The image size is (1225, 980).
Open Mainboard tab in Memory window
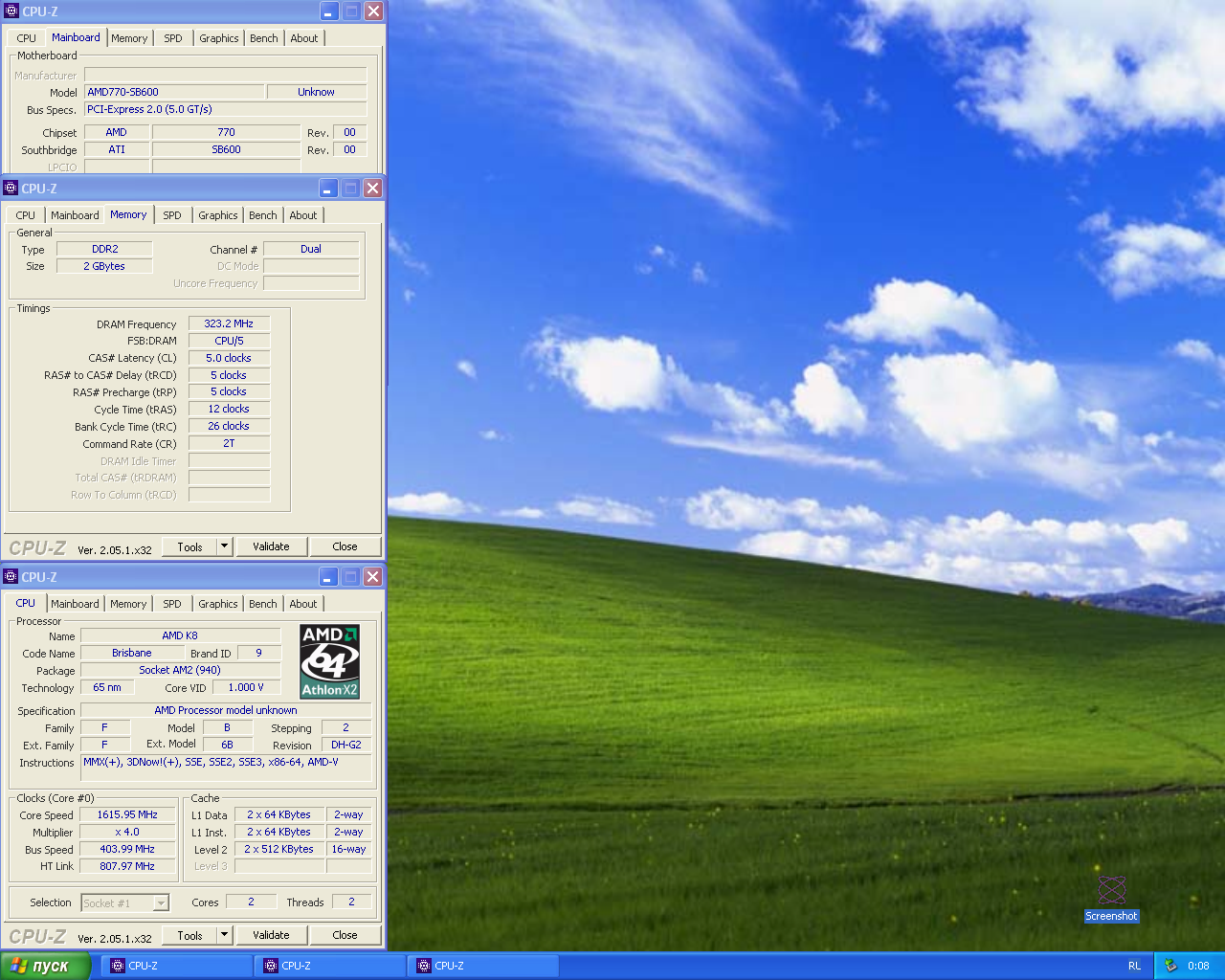pos(75,215)
